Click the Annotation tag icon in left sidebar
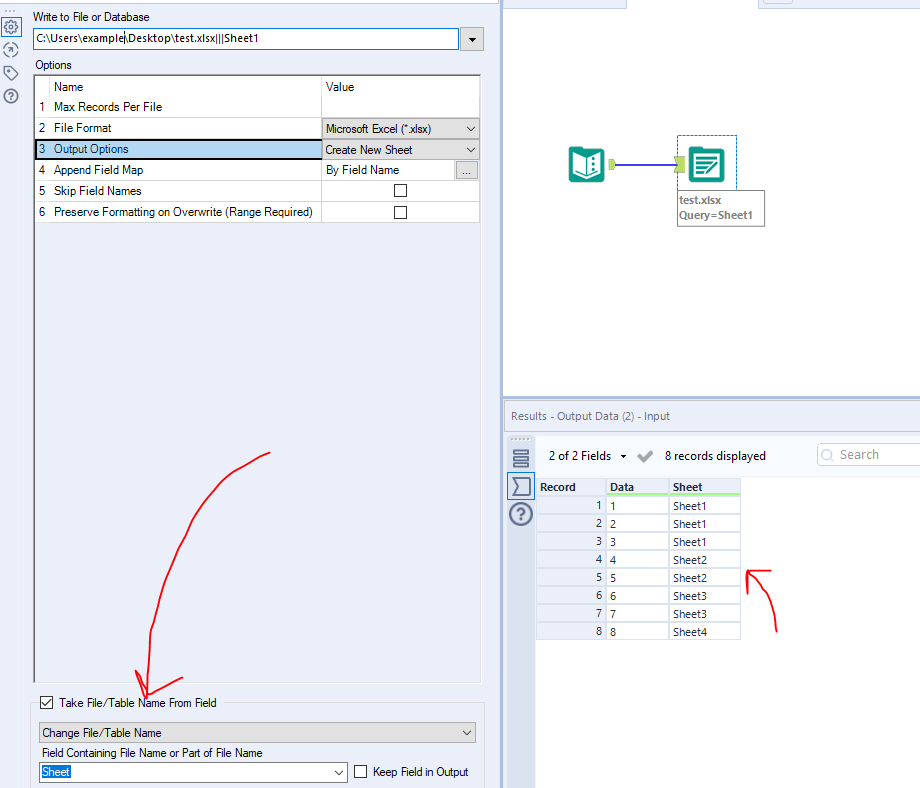 [x=11, y=72]
